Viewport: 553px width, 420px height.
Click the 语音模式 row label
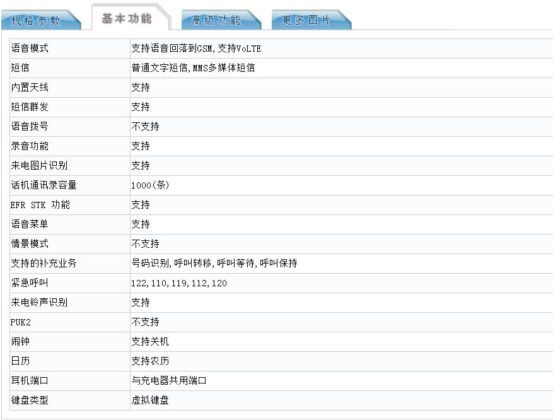point(30,48)
